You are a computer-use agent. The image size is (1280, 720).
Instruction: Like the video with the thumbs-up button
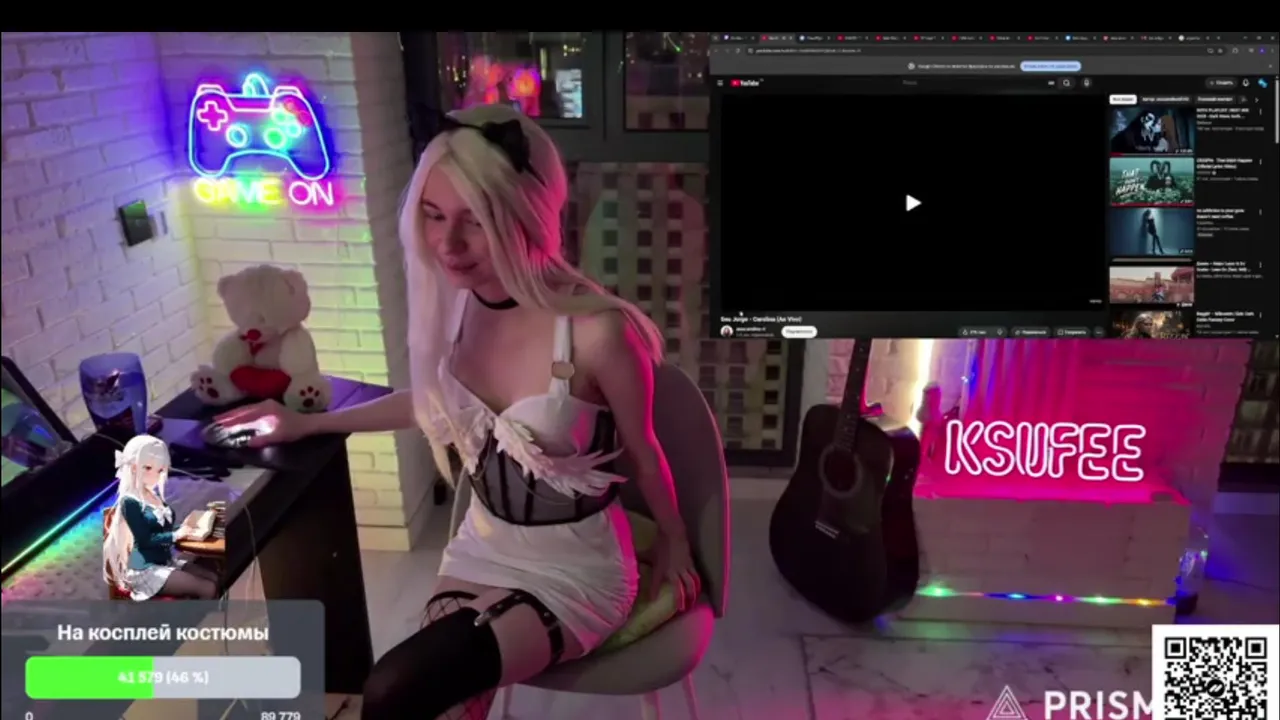[975, 331]
